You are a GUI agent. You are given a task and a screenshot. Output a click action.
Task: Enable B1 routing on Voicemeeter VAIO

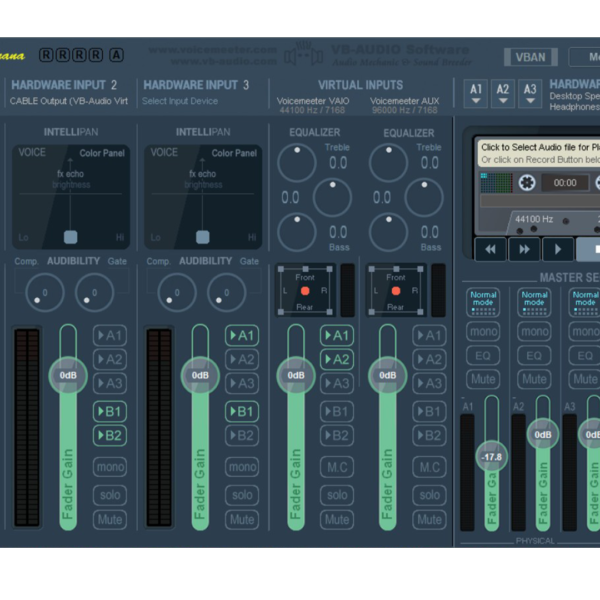[x=337, y=412]
